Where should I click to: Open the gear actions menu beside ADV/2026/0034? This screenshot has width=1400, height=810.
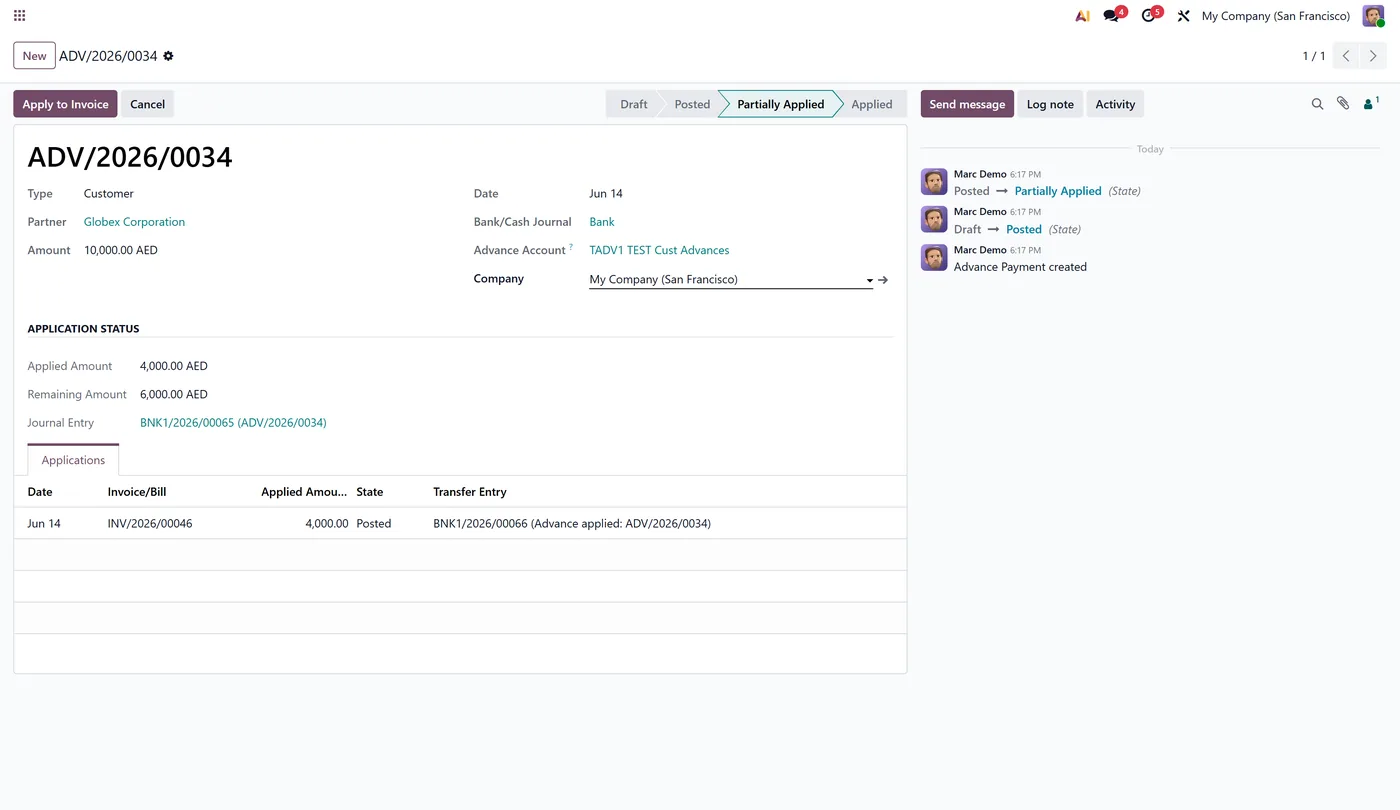168,56
